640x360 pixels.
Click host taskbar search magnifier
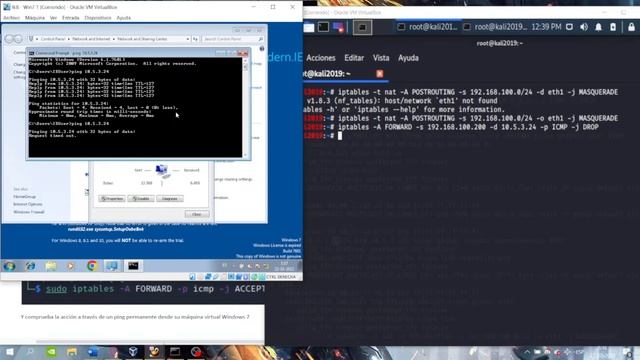coord(31,352)
